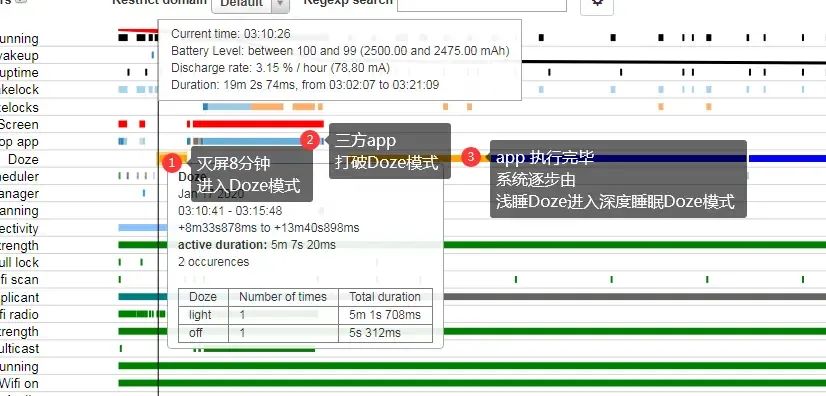Click the 'Duration: 19m 2s 74ms' line
This screenshot has width=826, height=396.
[305, 85]
